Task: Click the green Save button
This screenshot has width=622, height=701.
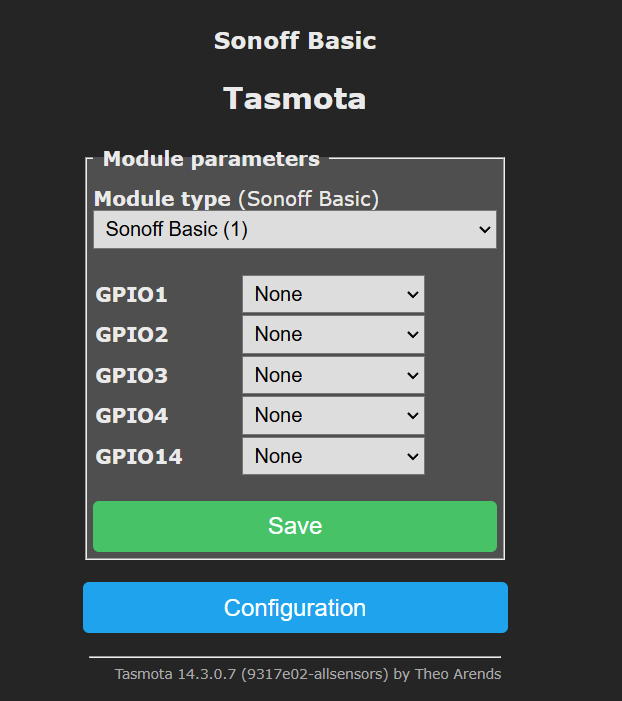Action: click(x=295, y=526)
